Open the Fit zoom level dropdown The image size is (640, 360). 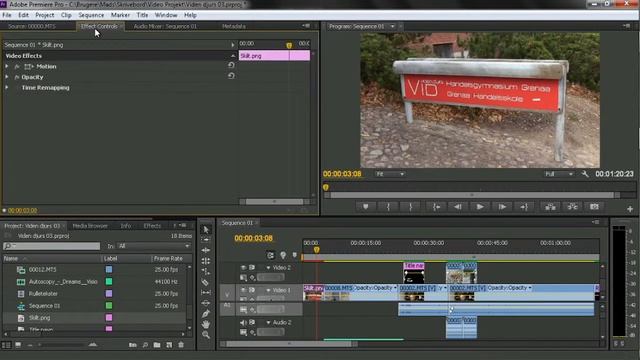click(x=390, y=174)
